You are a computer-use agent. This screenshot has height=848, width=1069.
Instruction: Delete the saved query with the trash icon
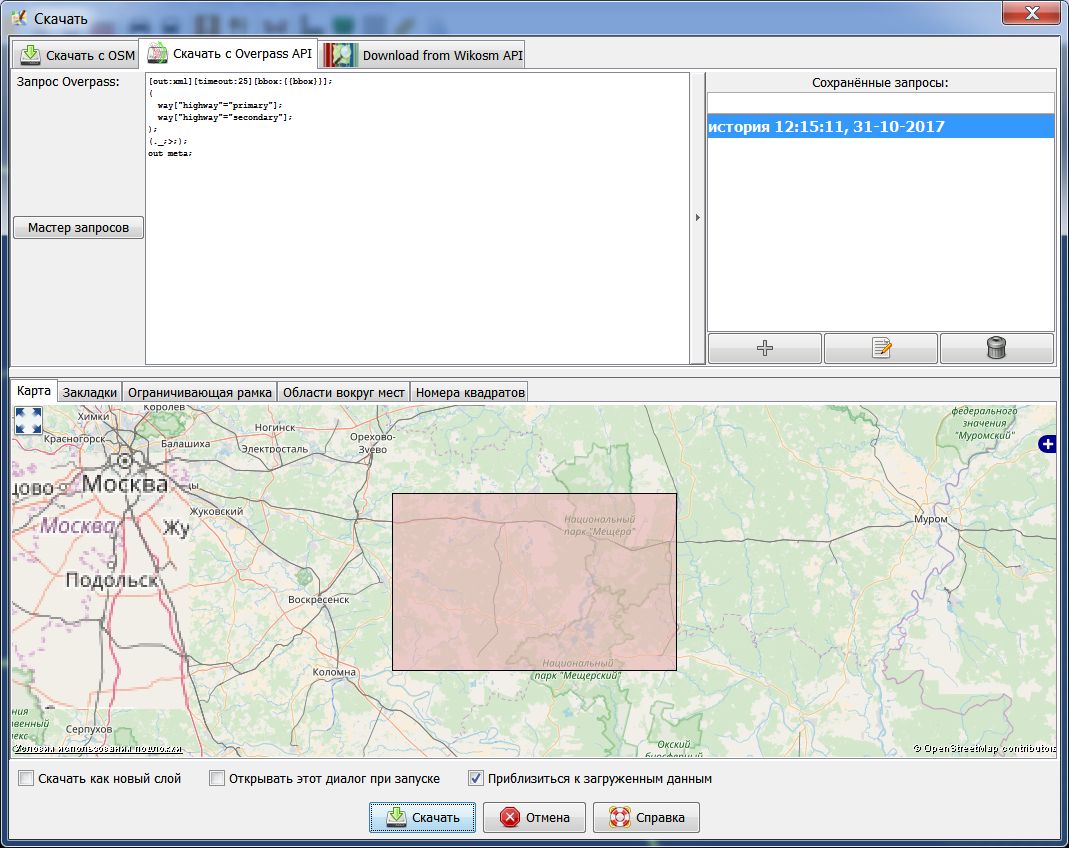coord(996,347)
